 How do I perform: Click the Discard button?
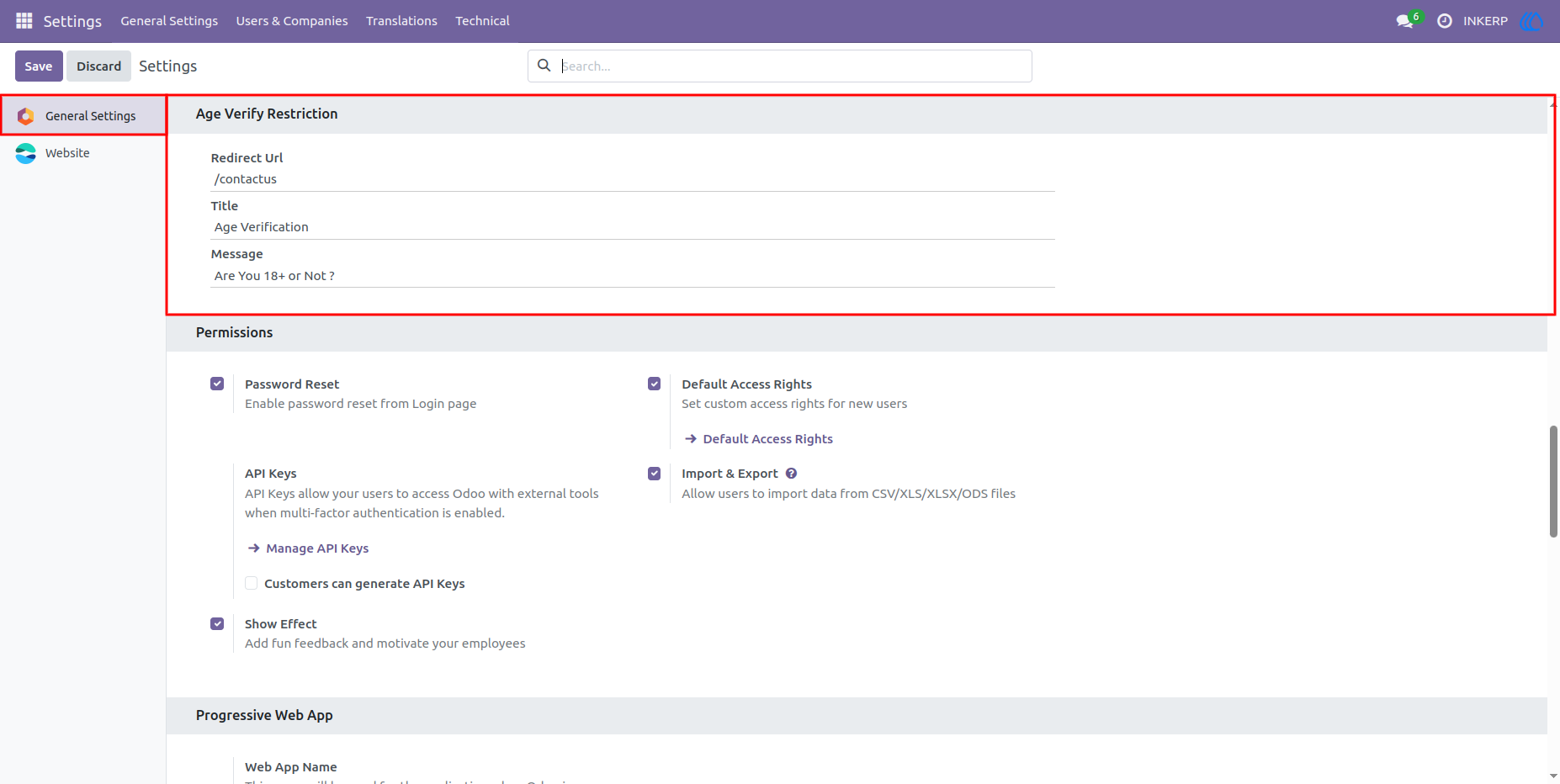[x=98, y=66]
